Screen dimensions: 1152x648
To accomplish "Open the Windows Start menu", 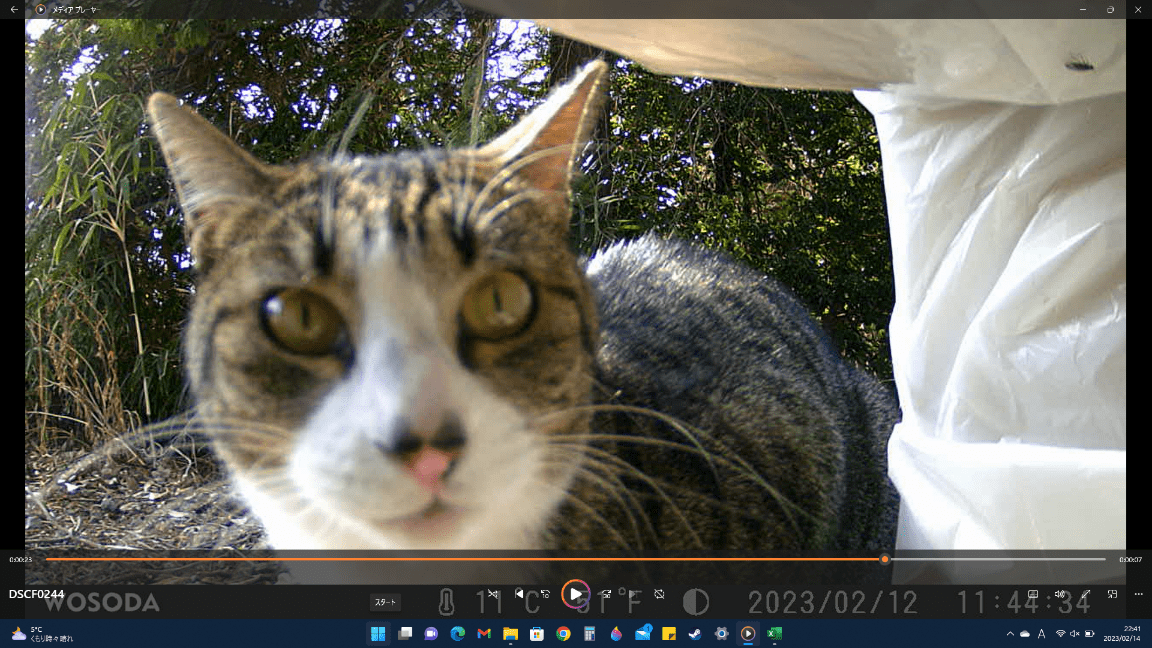I will 378,633.
